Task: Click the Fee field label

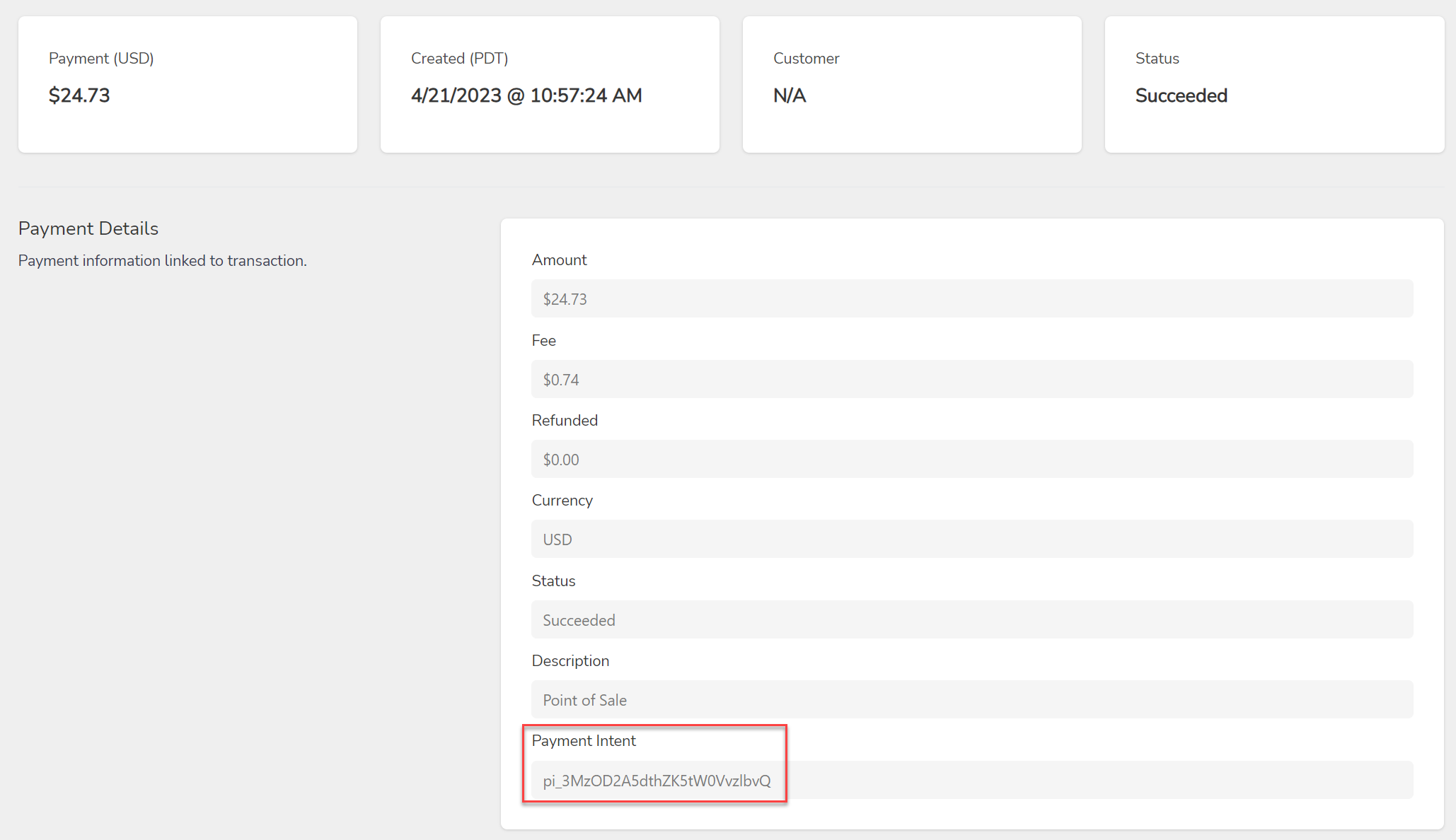Action: coord(543,340)
